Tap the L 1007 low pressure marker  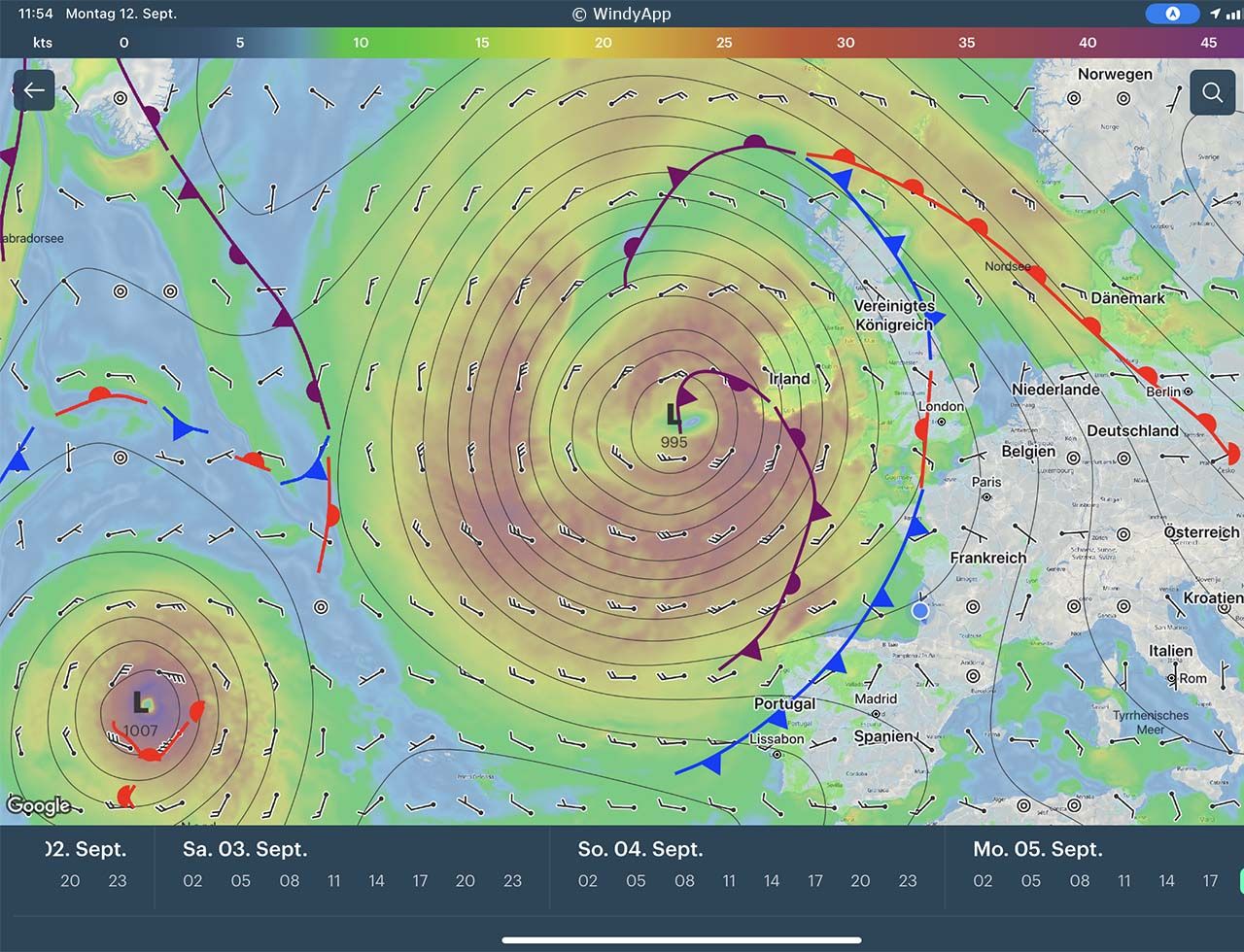click(x=141, y=713)
